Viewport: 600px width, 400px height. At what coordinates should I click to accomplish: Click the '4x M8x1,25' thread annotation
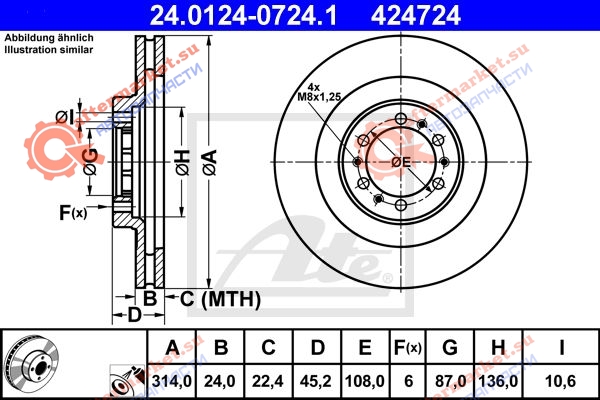[x=319, y=92]
